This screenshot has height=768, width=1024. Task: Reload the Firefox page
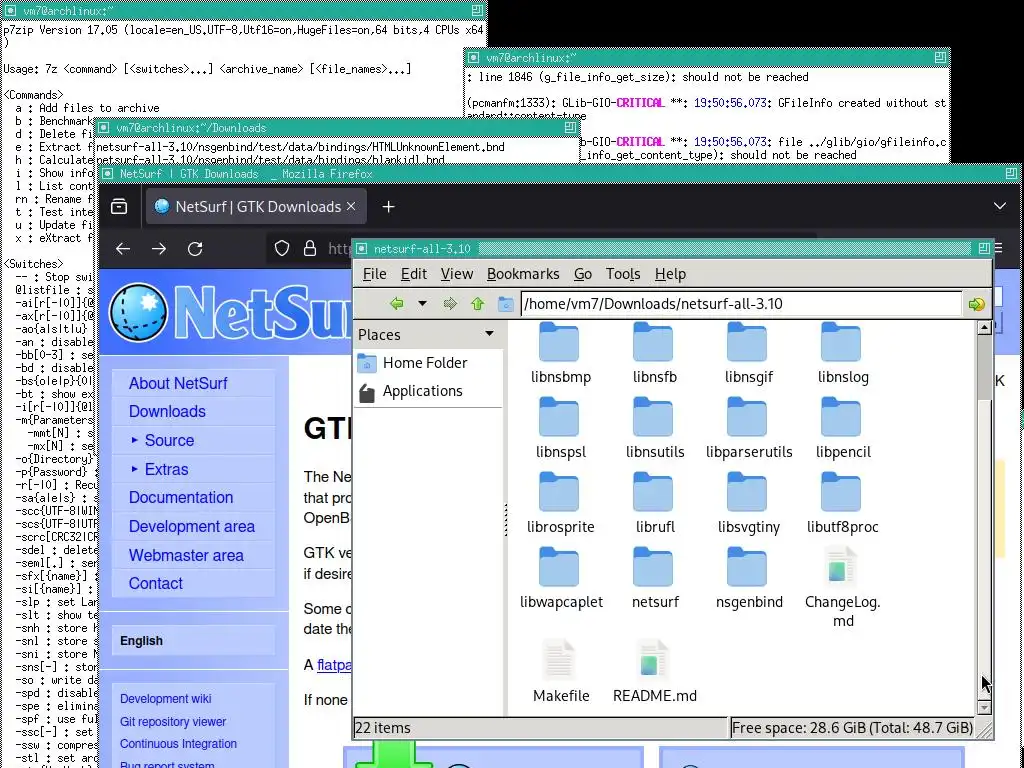pyautogui.click(x=195, y=249)
